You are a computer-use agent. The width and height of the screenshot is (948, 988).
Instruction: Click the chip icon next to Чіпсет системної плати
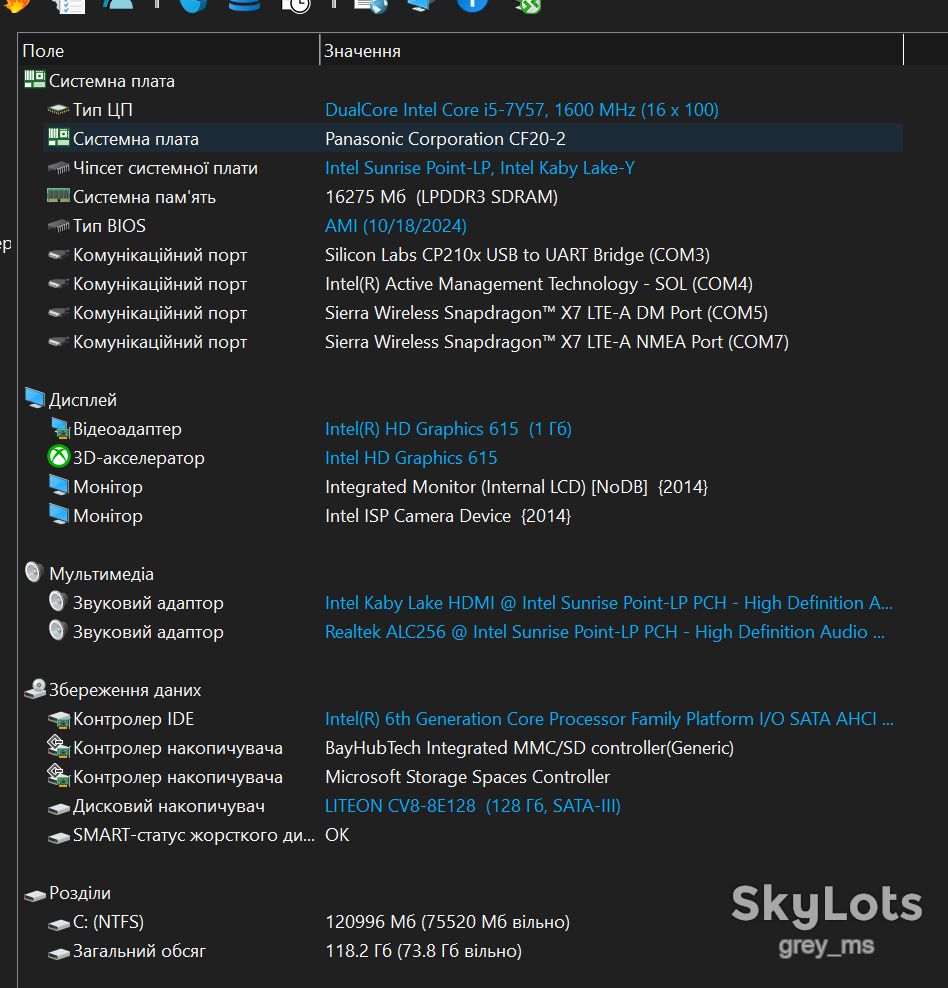[x=59, y=168]
